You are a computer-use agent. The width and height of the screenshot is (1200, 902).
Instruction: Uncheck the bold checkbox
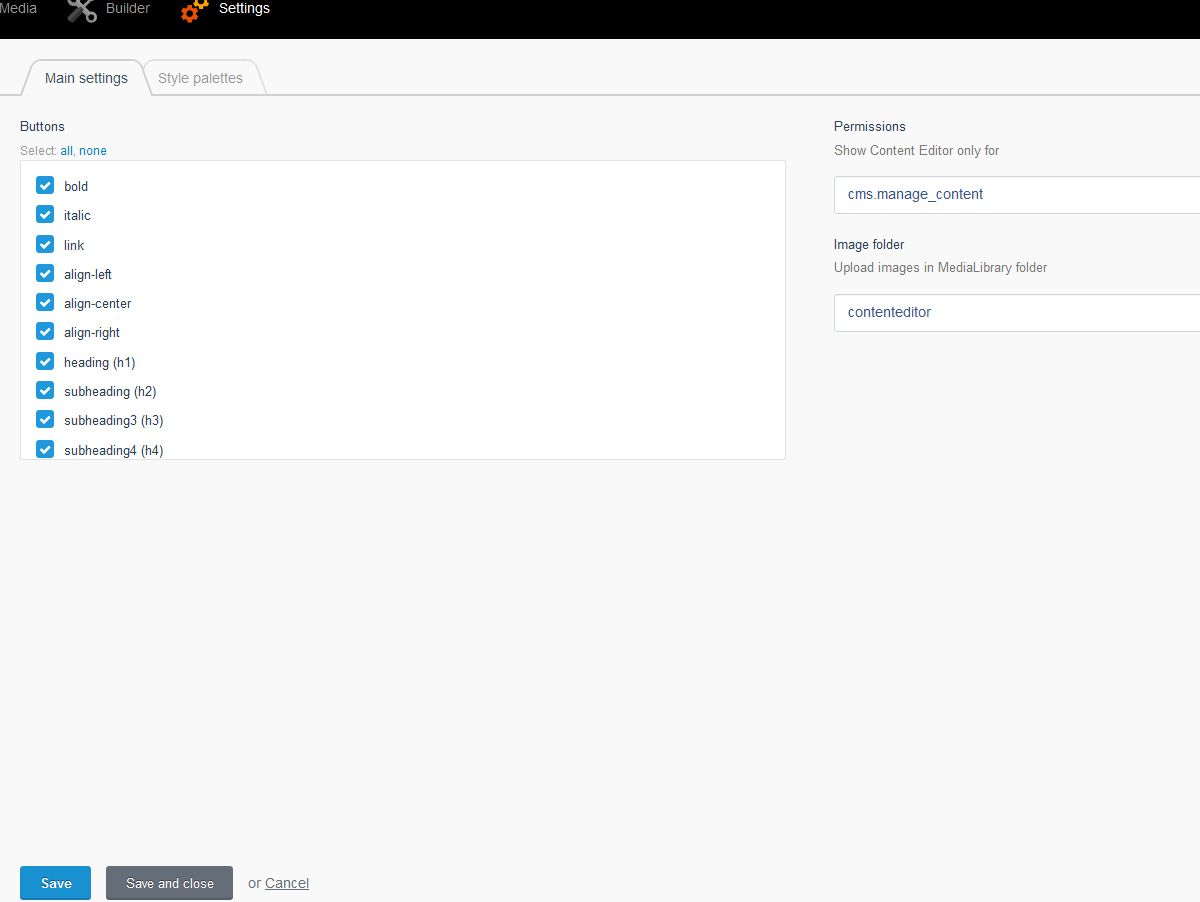[45, 185]
